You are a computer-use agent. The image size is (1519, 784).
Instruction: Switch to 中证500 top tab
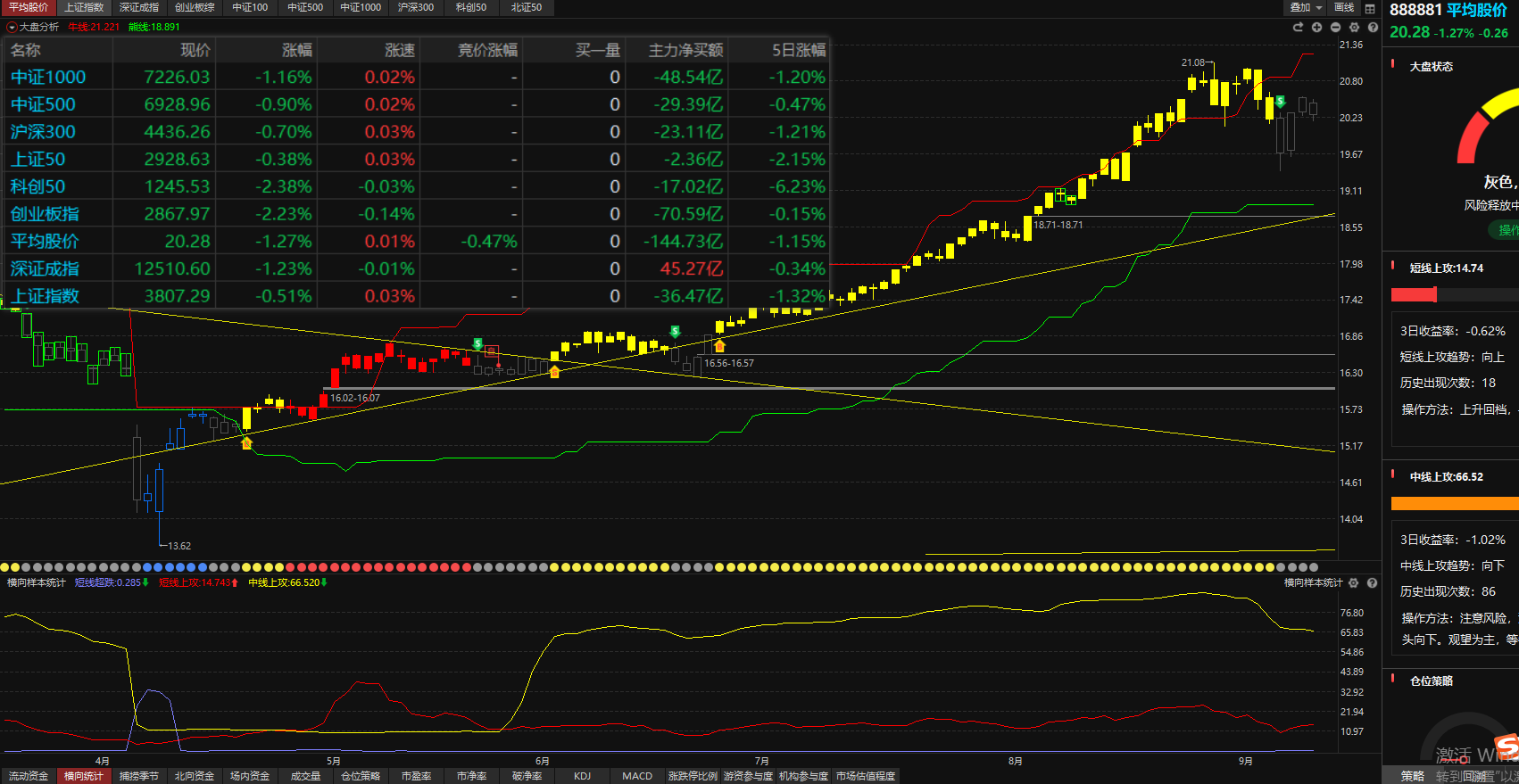click(x=305, y=7)
